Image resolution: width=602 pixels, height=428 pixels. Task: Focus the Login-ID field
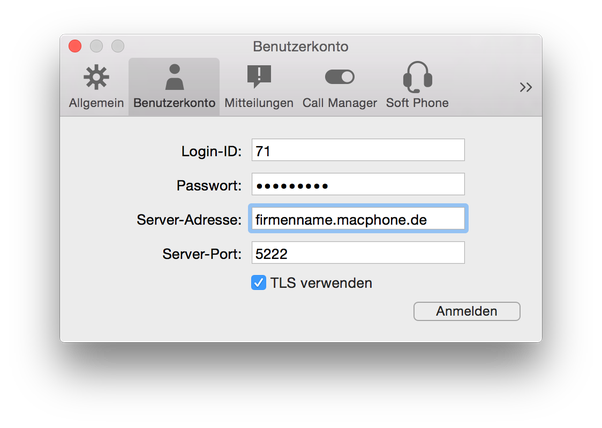(x=358, y=150)
